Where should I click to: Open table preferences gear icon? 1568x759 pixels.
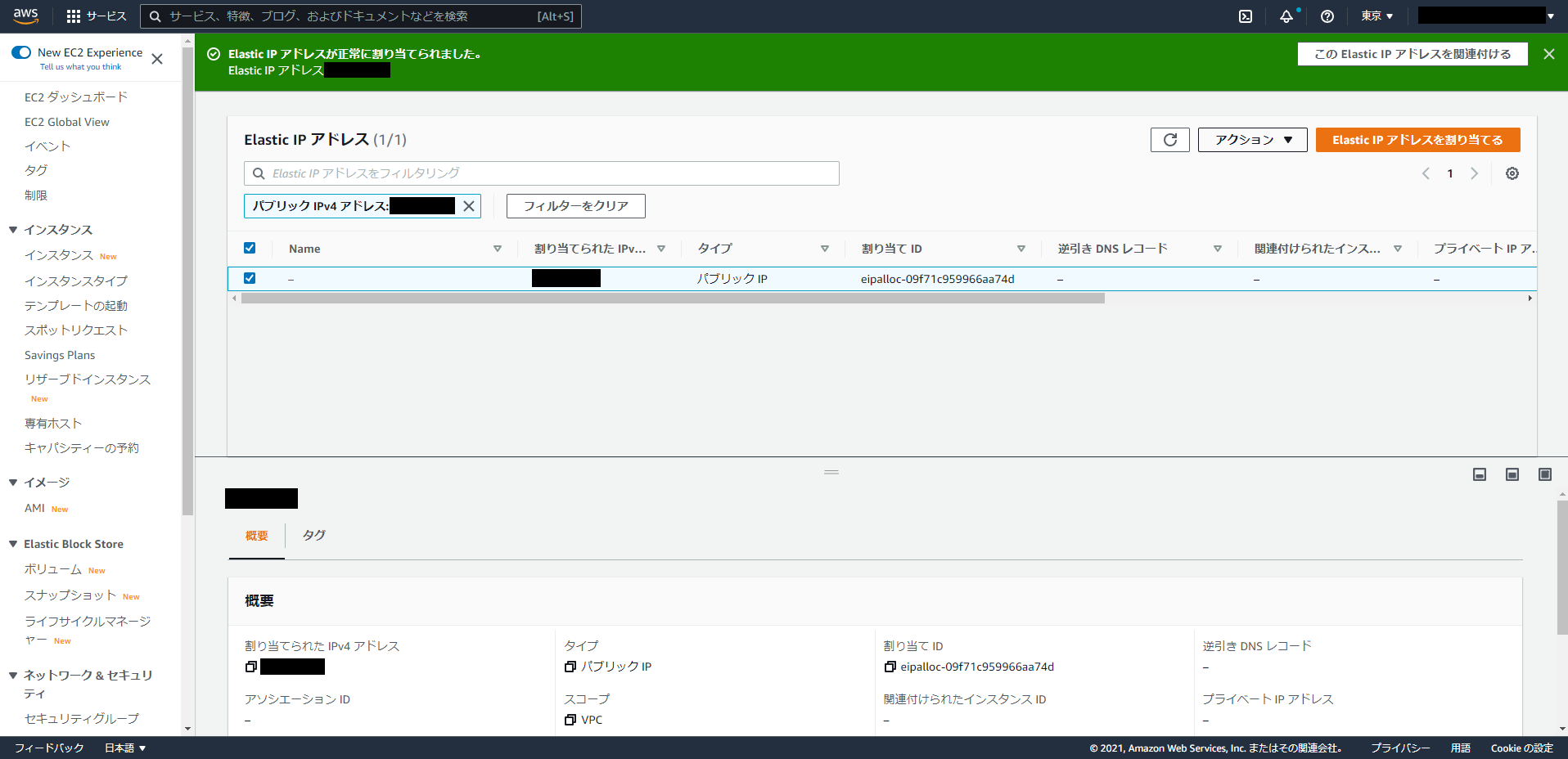click(x=1512, y=173)
